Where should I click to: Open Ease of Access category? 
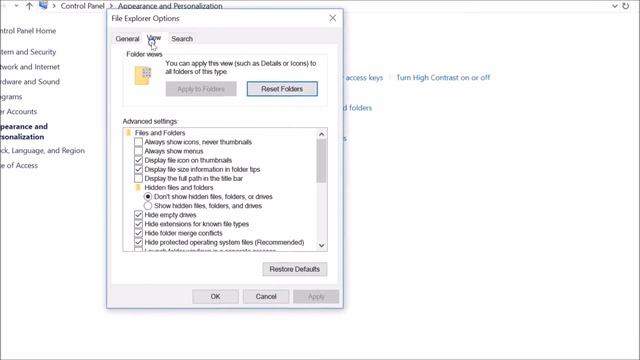19,165
